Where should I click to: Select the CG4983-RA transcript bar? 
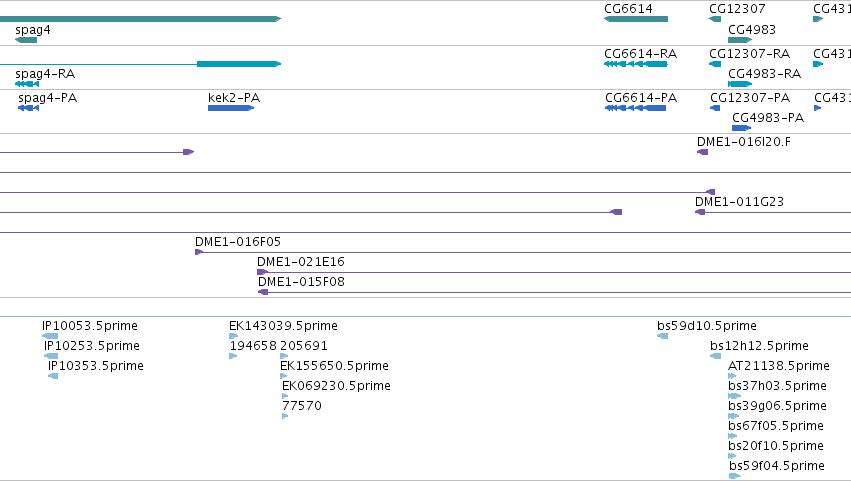[x=740, y=84]
